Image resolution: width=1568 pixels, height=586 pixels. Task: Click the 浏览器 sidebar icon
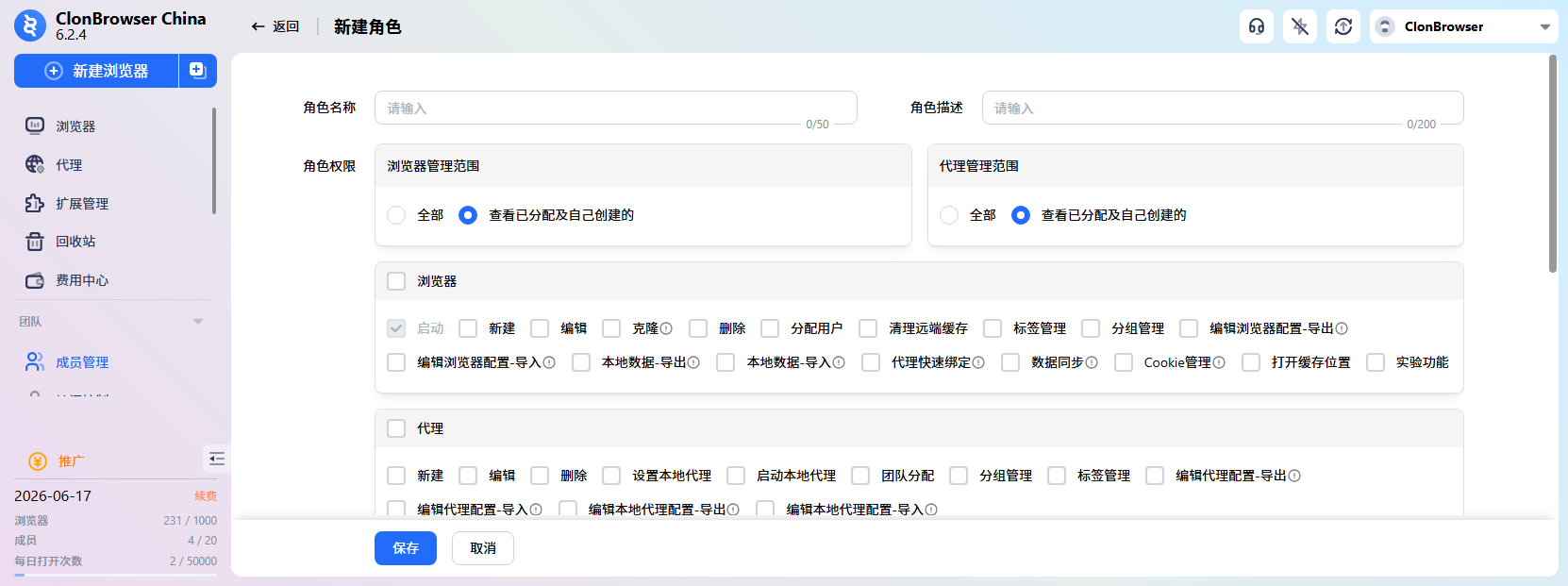click(35, 126)
